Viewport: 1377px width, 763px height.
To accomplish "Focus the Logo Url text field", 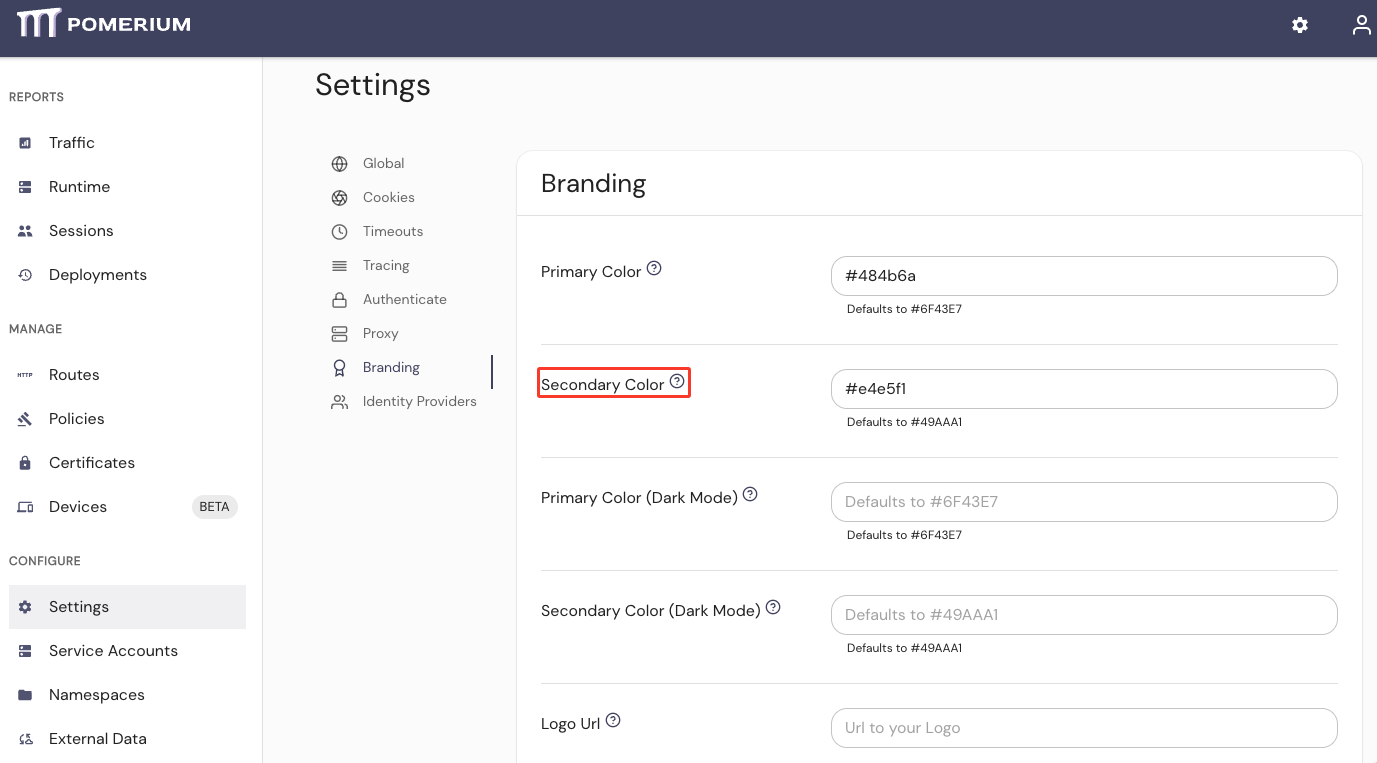I will [x=1083, y=728].
